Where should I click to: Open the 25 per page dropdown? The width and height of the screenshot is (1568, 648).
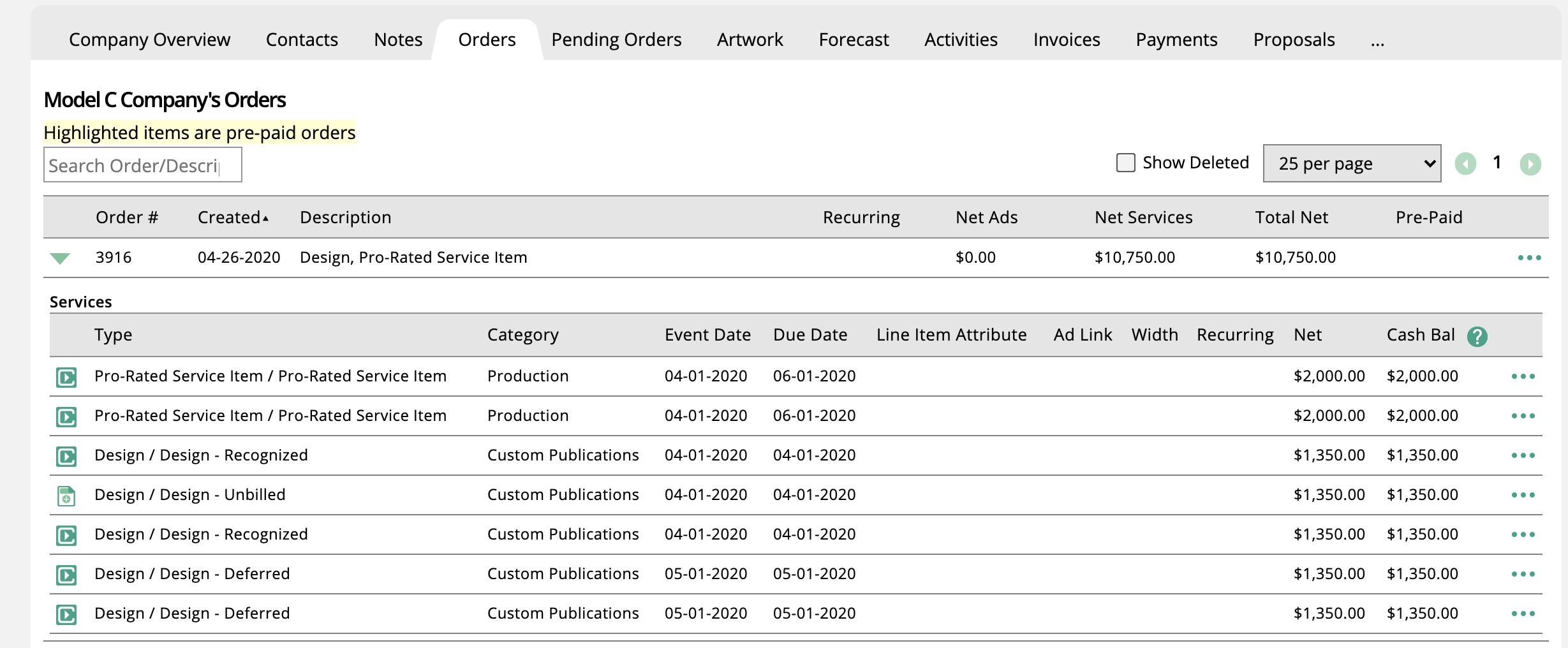click(1351, 164)
